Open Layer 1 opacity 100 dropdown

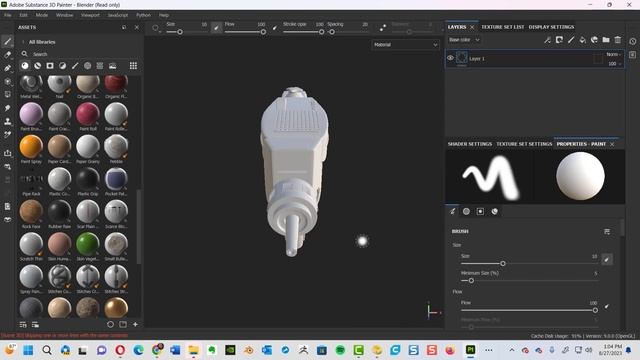point(615,64)
